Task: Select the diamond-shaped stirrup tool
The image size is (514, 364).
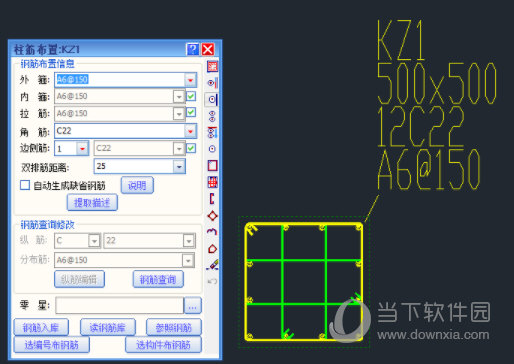Action: [212, 216]
